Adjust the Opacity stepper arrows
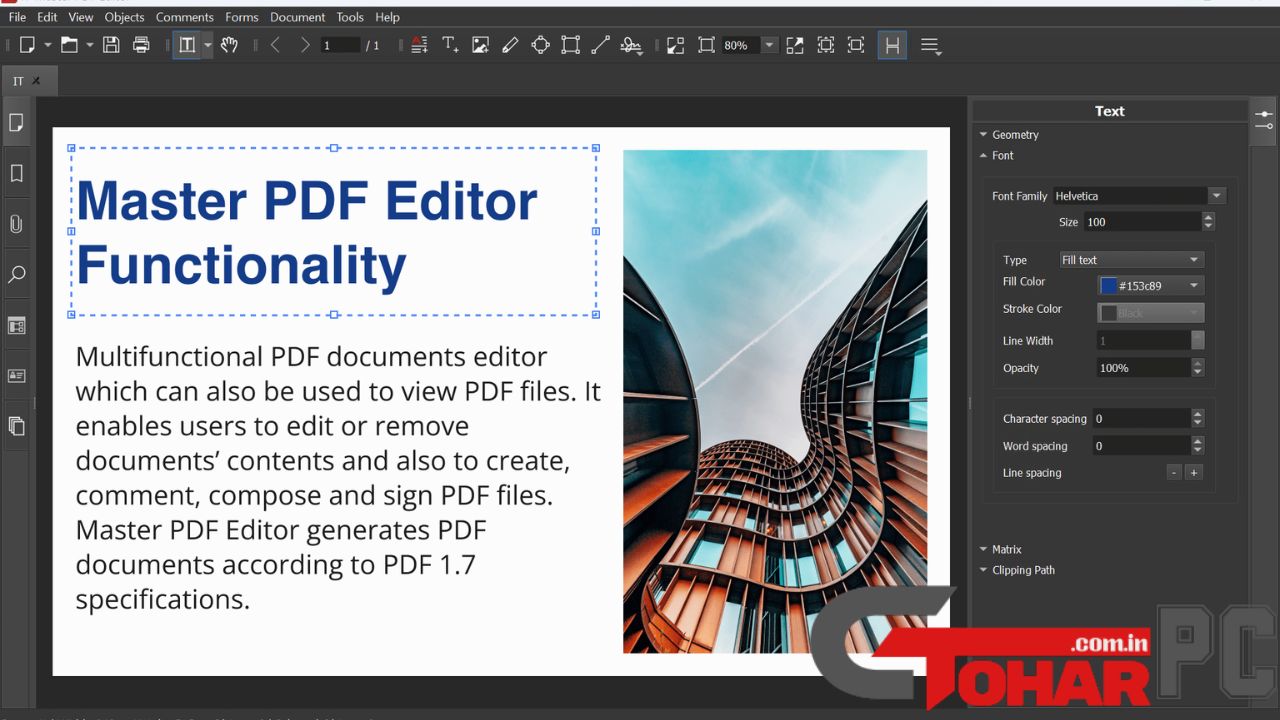The width and height of the screenshot is (1280, 720). coord(1198,368)
